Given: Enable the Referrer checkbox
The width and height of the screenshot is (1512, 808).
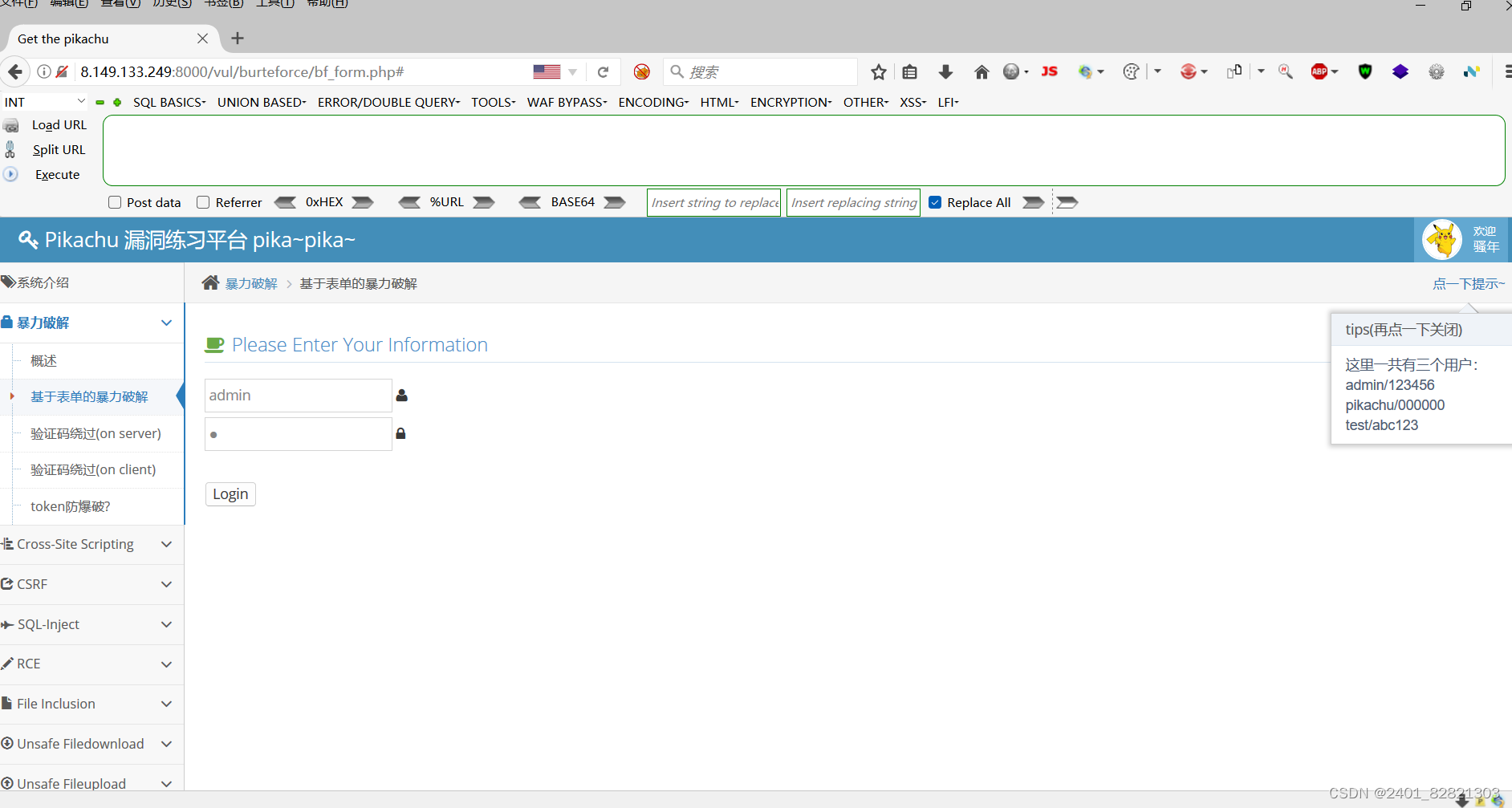Looking at the screenshot, I should click(x=203, y=202).
